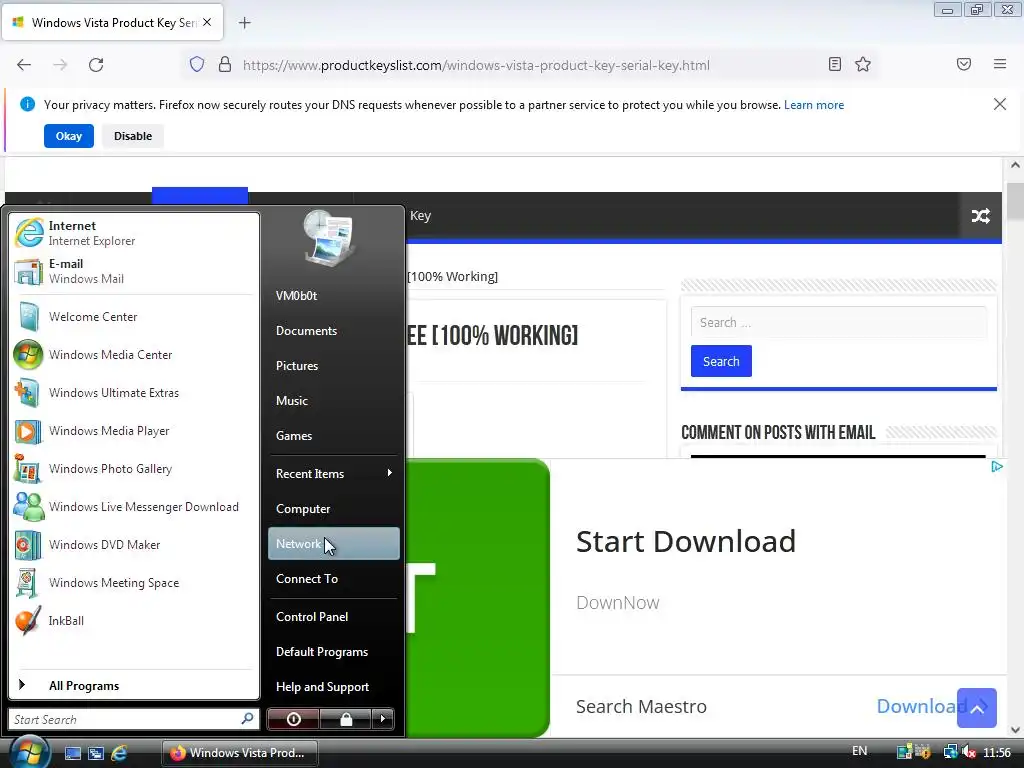The image size is (1024, 768).
Task: Click the Start menu power button
Action: 293,719
